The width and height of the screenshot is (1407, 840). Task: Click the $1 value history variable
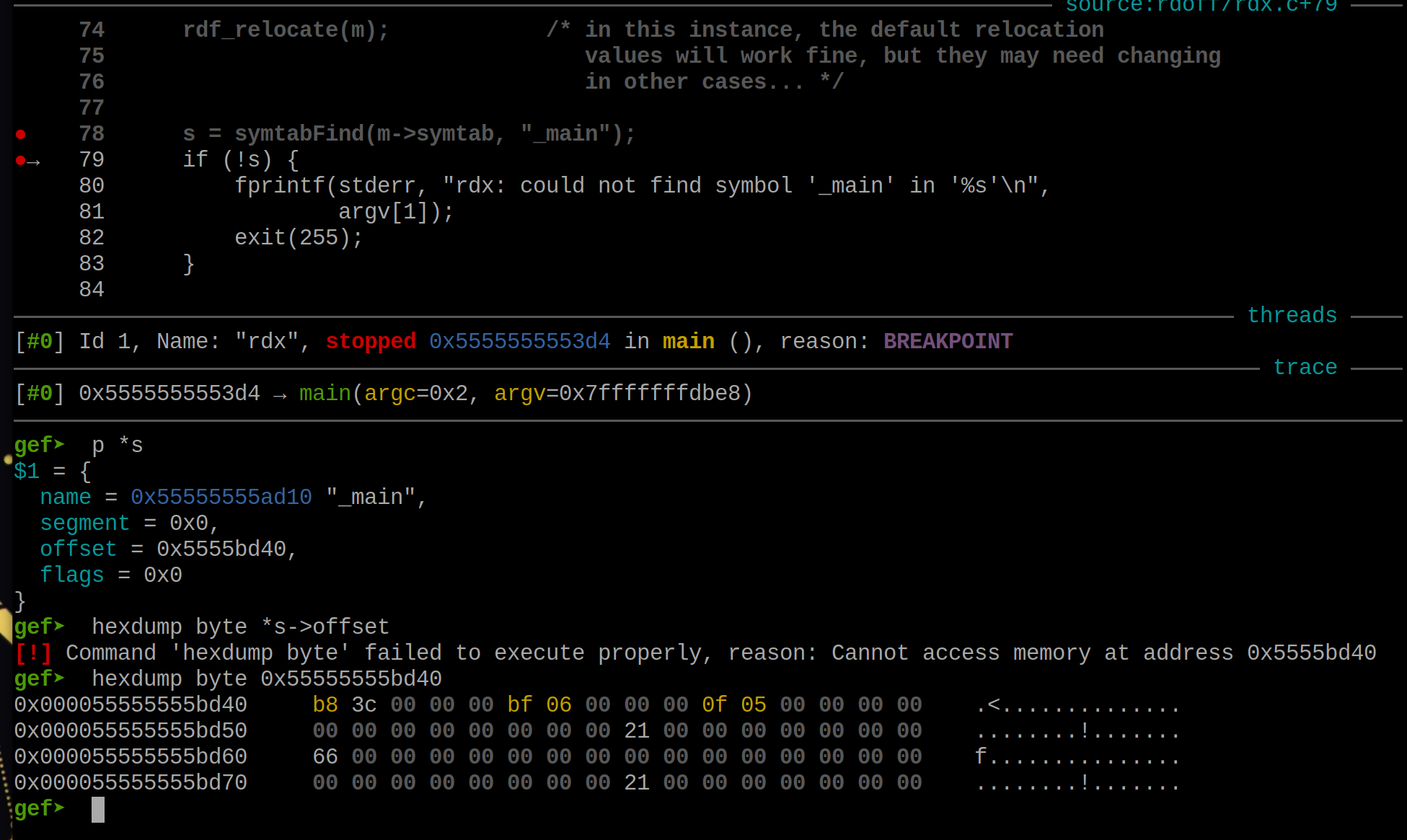27,472
